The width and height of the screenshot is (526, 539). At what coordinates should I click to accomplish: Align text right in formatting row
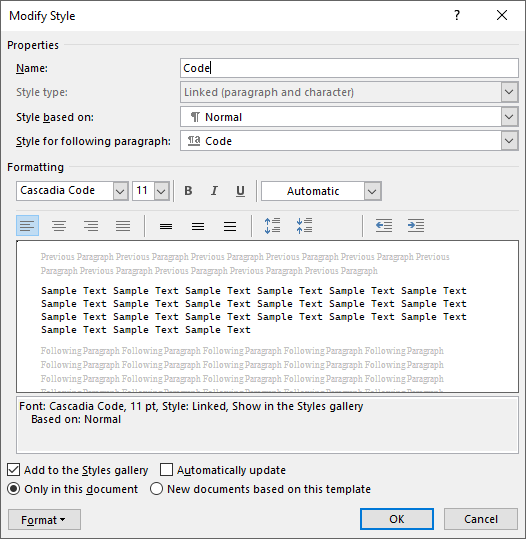[x=91, y=226]
